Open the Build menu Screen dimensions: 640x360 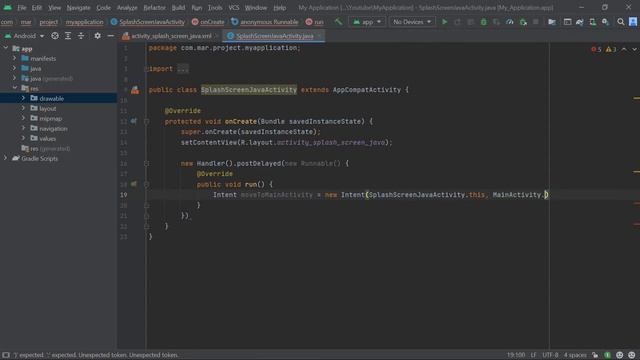click(178, 7)
